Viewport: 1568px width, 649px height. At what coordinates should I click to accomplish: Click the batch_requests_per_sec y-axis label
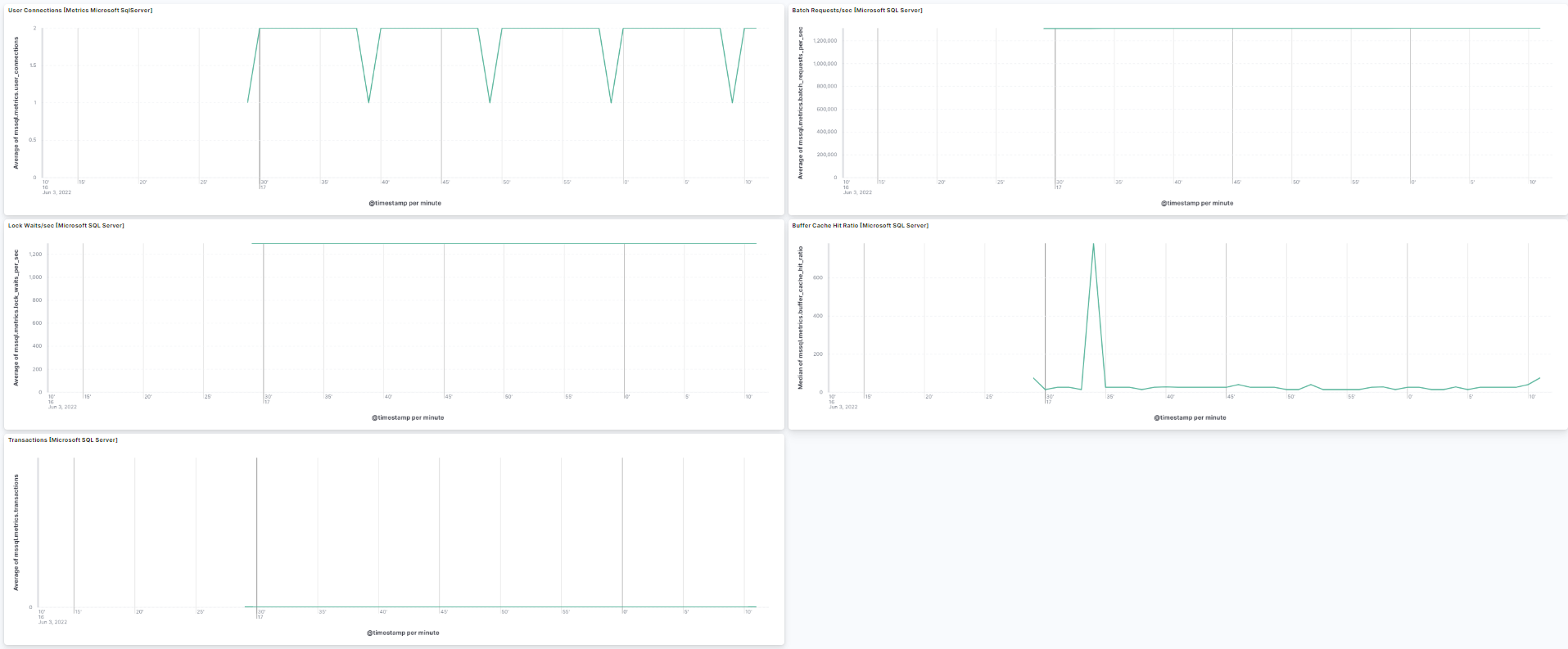coord(800,103)
